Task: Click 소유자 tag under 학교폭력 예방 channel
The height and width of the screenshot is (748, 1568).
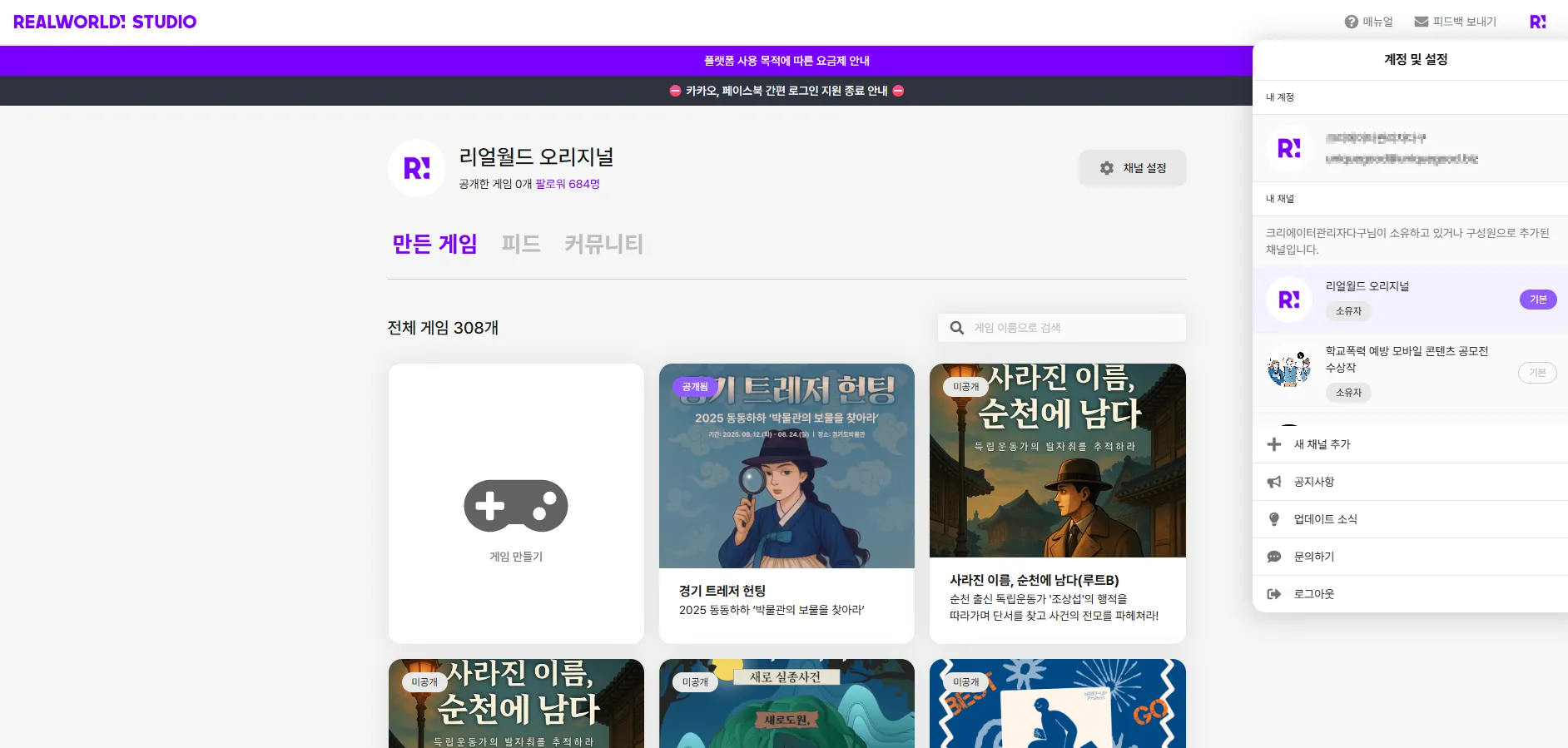Action: (x=1348, y=393)
